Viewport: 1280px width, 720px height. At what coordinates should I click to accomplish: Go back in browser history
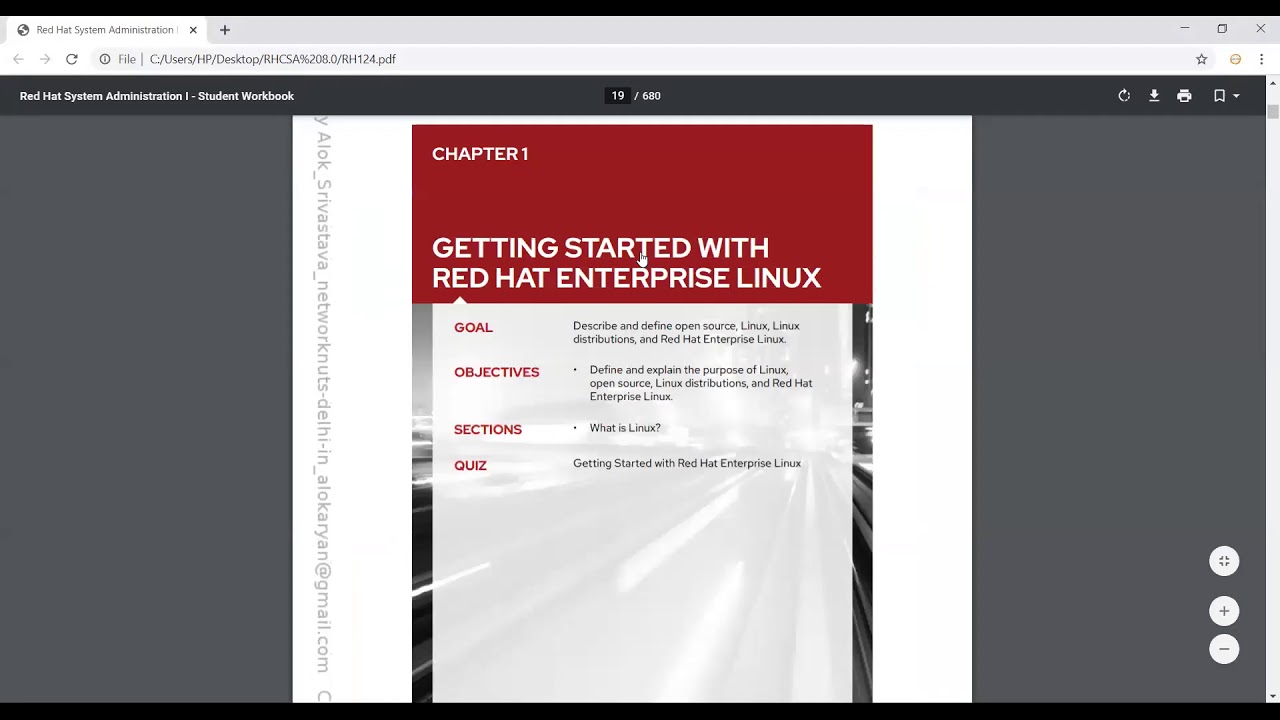click(18, 59)
